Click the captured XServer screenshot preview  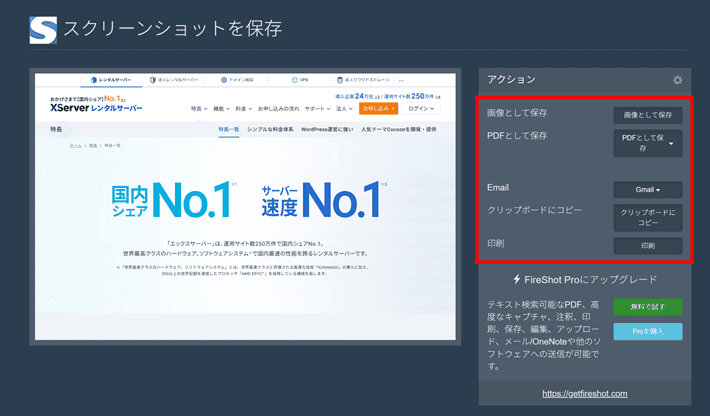click(x=245, y=206)
